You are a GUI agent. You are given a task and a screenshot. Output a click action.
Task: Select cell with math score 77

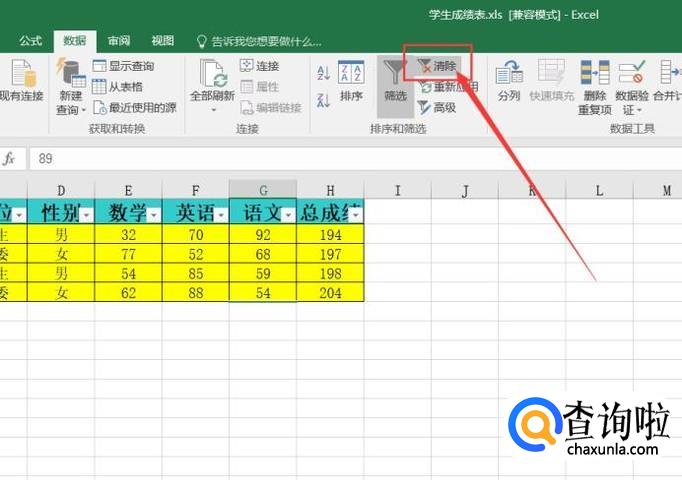(128, 254)
